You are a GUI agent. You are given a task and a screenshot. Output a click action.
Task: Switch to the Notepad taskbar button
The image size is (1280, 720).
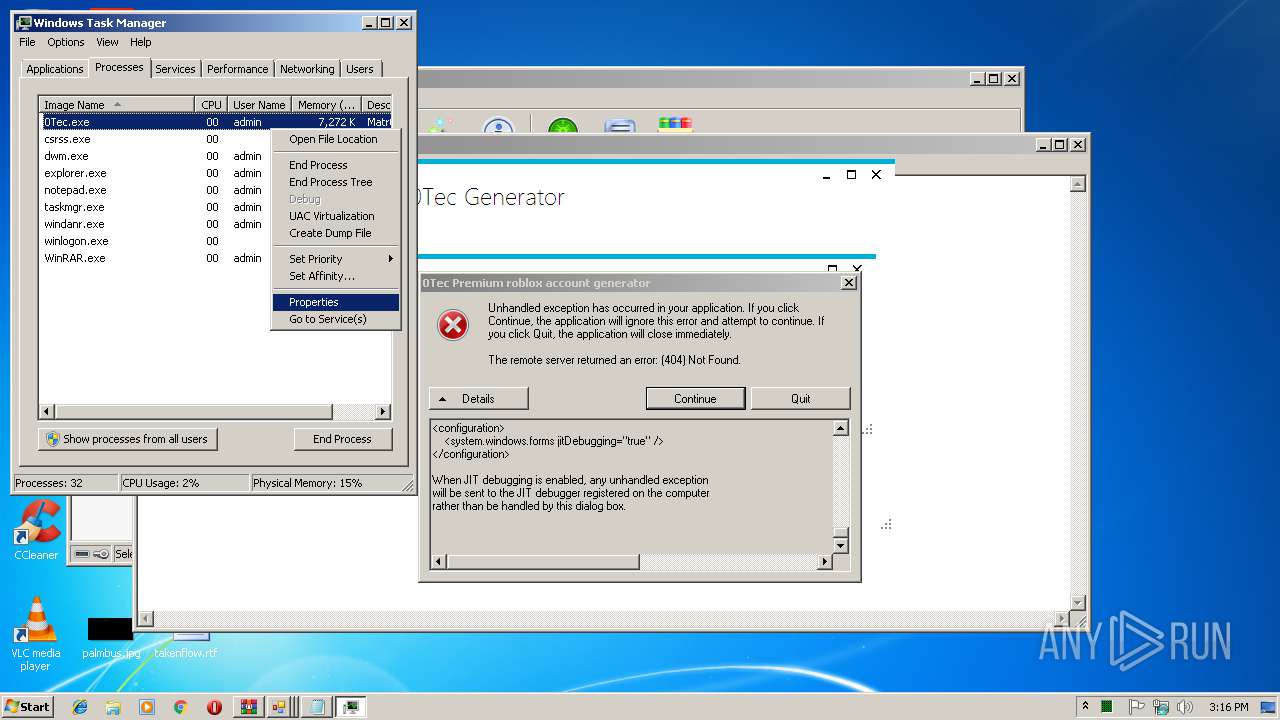(317, 707)
